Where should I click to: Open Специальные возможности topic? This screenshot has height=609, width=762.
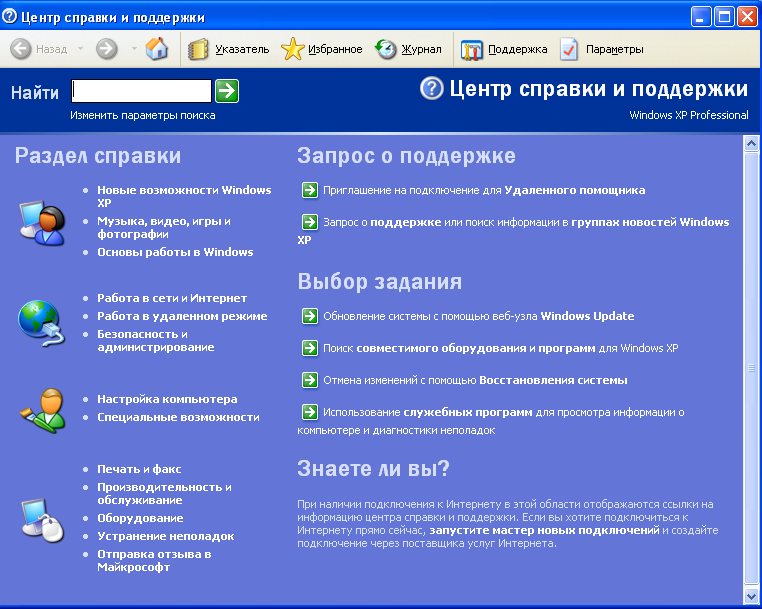tap(178, 417)
